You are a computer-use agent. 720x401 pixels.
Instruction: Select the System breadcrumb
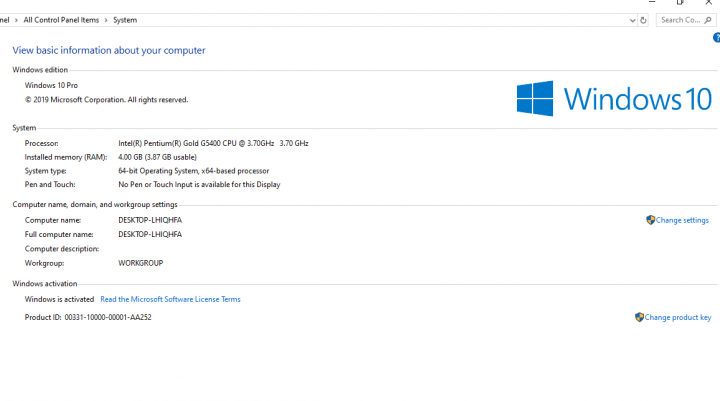(x=125, y=20)
